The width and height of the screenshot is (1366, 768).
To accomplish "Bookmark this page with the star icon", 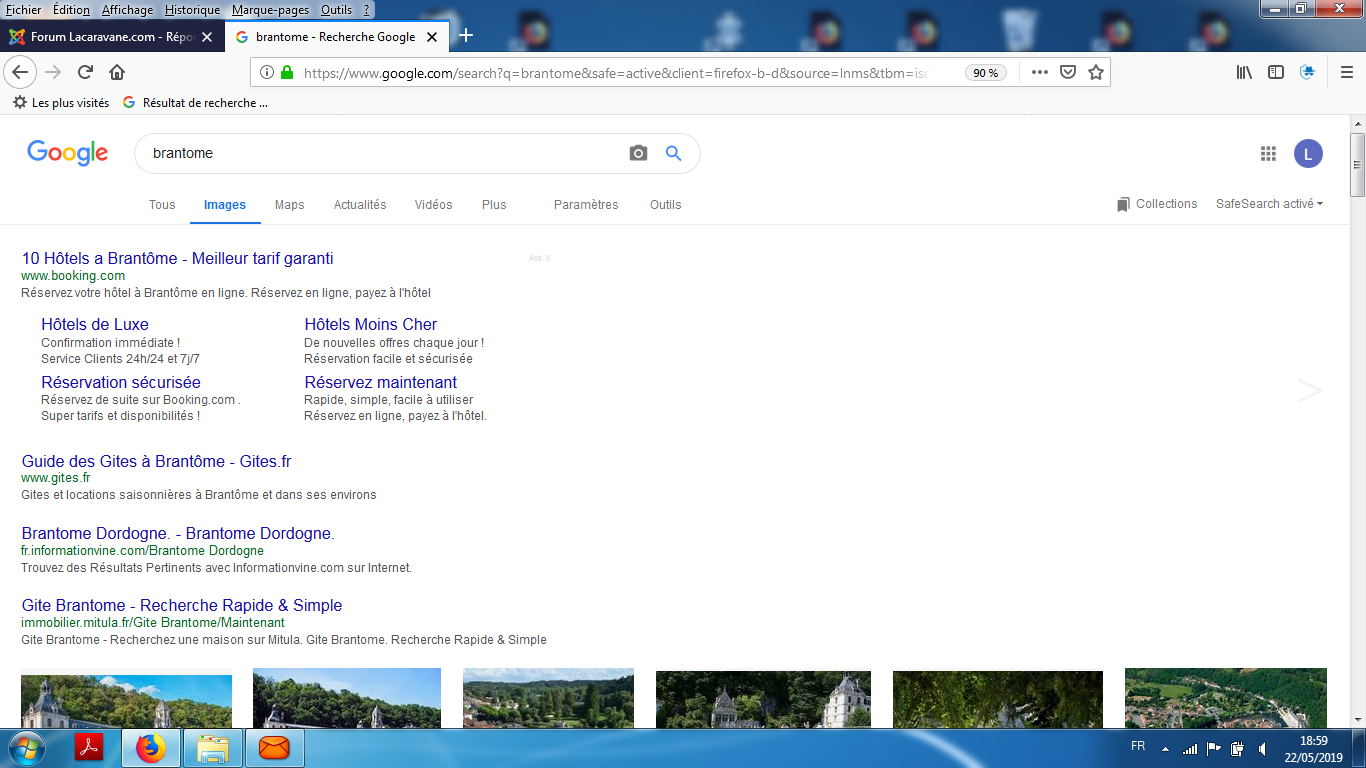I will click(1096, 72).
